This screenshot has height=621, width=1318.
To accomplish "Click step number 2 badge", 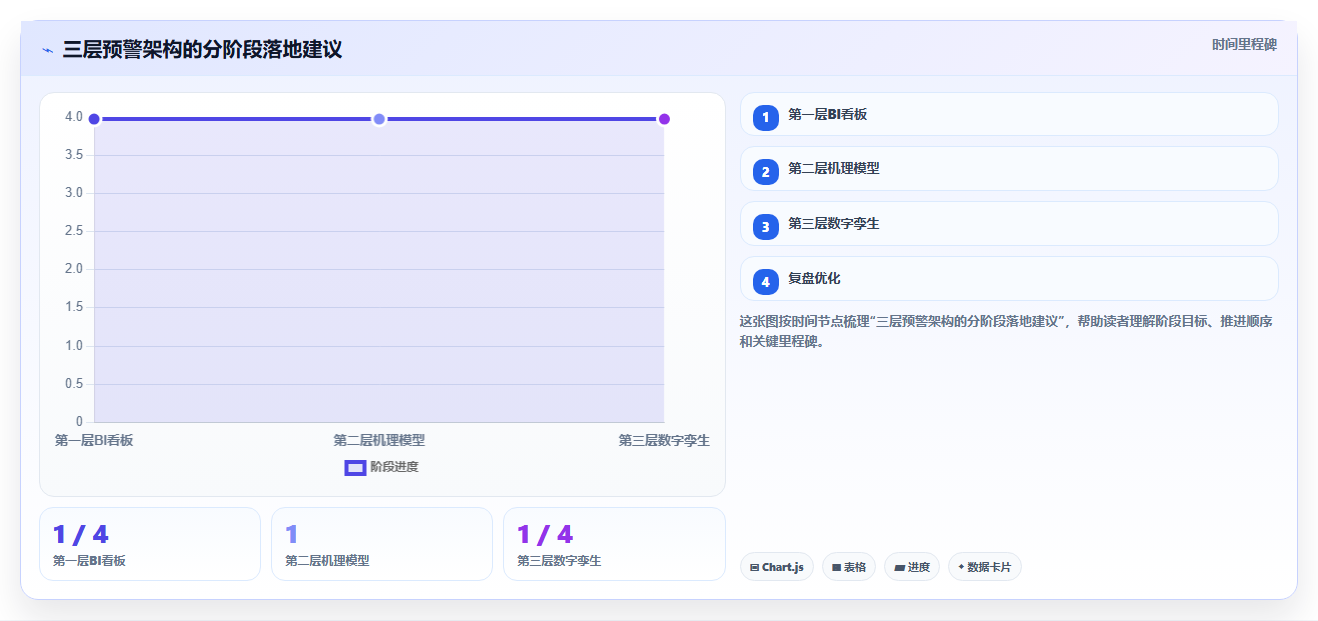I will pyautogui.click(x=765, y=172).
